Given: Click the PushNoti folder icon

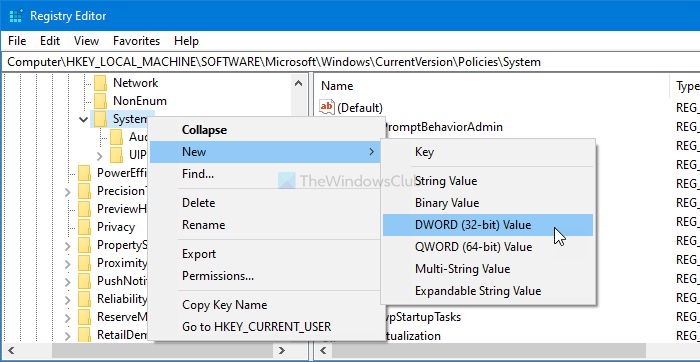Looking at the screenshot, I should pos(84,281).
